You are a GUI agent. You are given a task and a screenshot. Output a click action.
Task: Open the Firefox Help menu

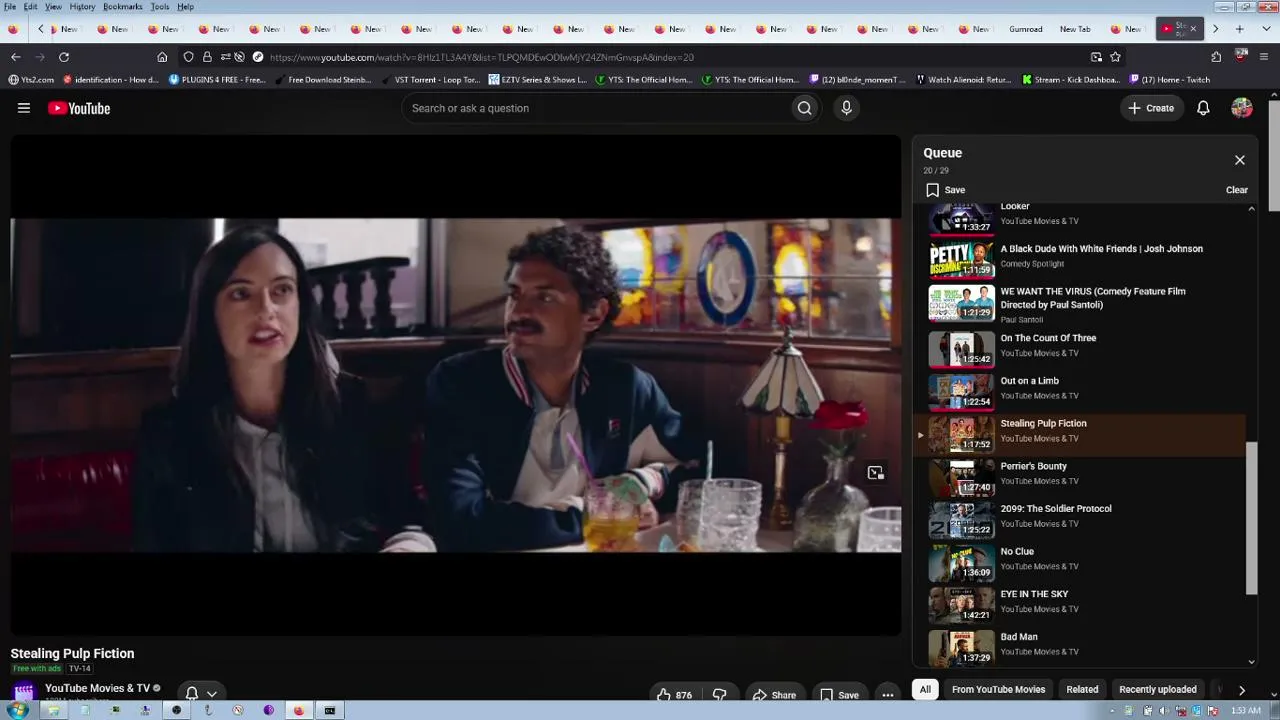[x=186, y=7]
